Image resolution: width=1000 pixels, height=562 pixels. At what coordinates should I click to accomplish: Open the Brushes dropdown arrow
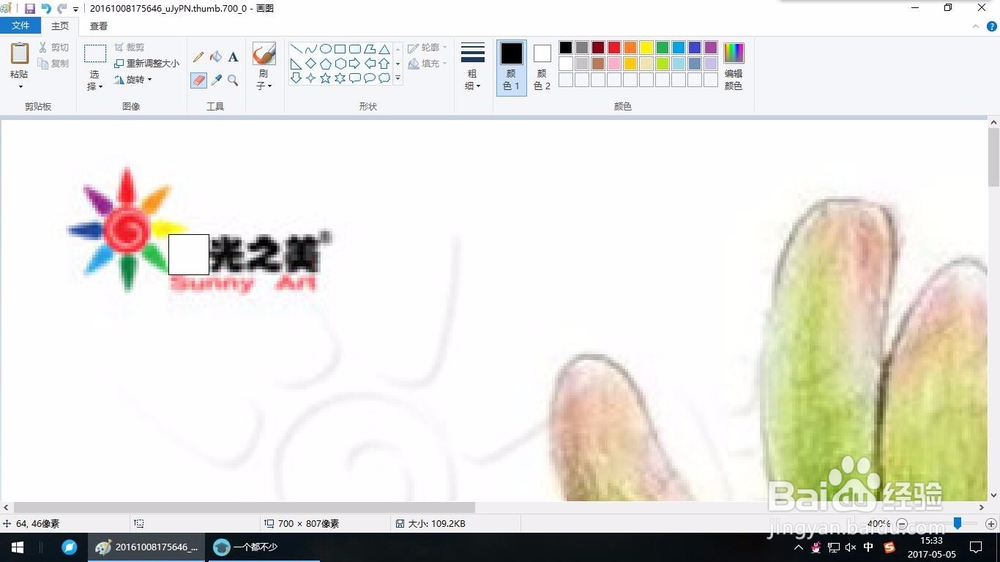click(270, 86)
